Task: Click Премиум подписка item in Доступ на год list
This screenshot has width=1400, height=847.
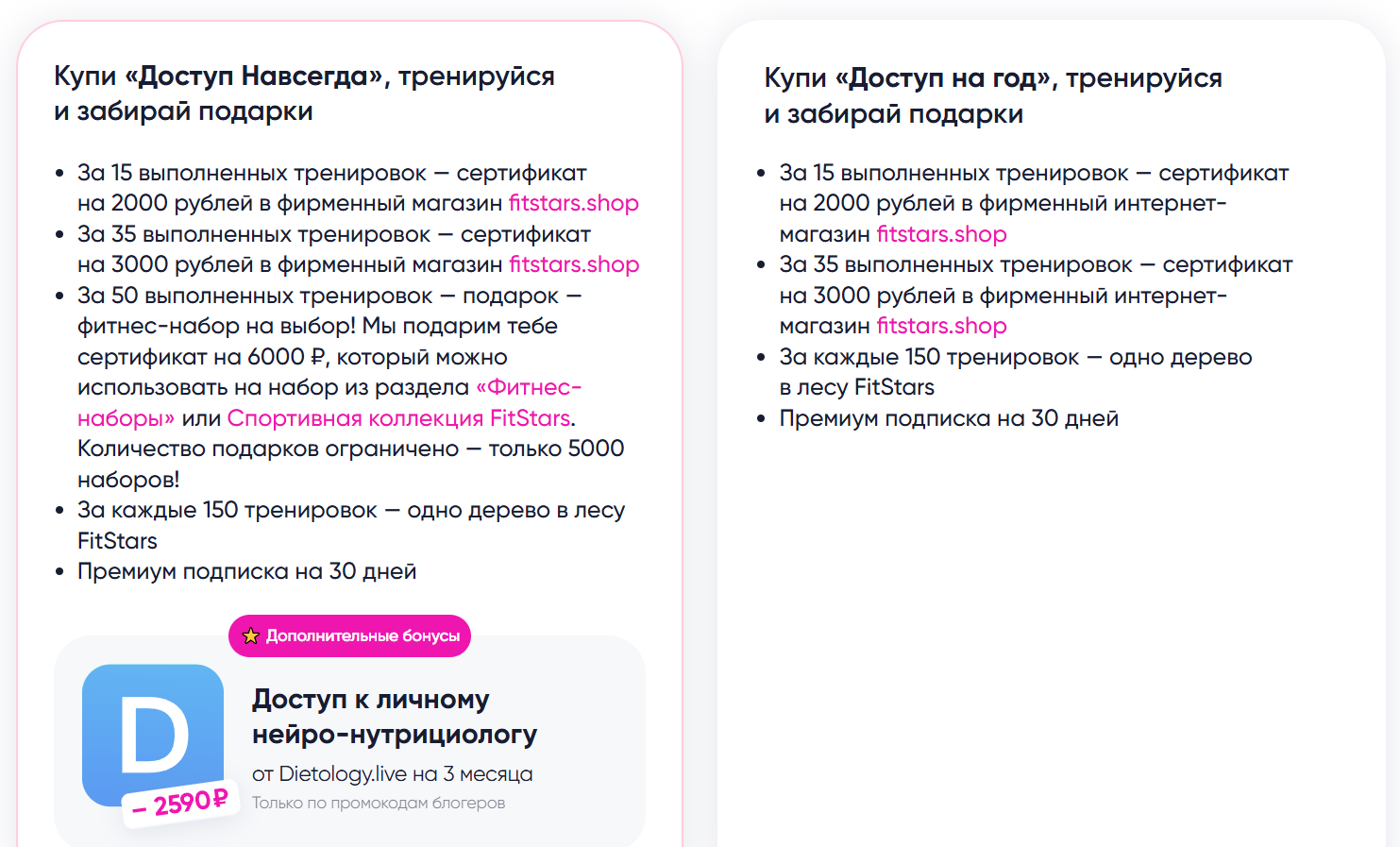Action: (949, 418)
